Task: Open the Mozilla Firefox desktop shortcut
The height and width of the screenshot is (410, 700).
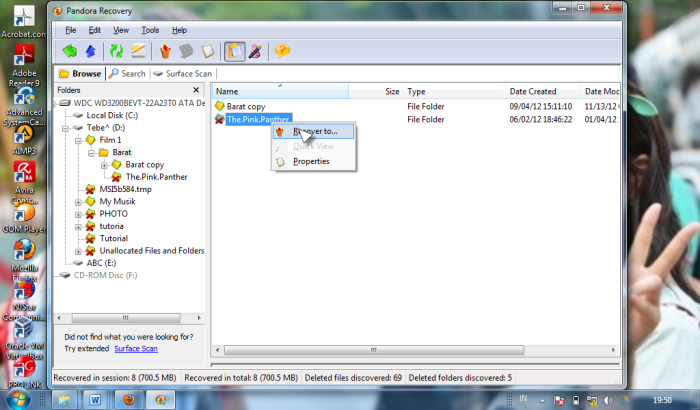Action: tap(24, 258)
